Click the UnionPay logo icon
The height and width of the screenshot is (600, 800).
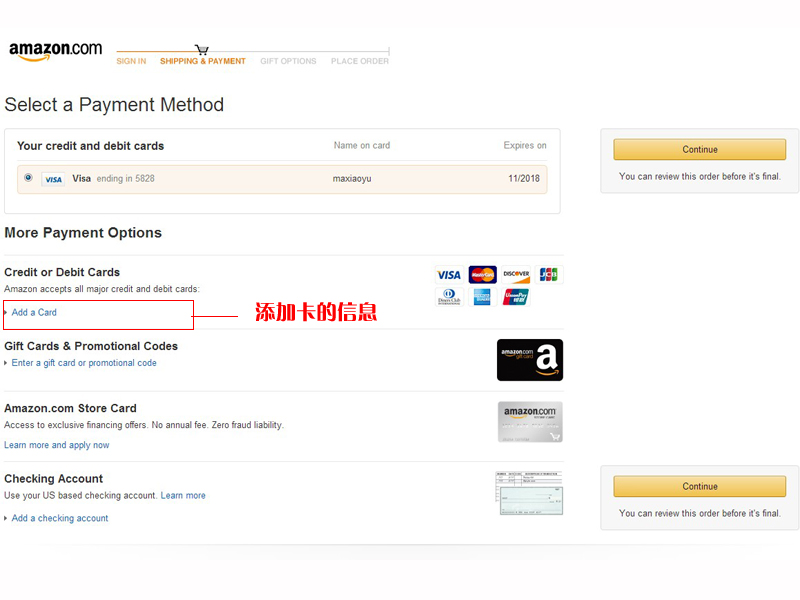click(x=516, y=296)
